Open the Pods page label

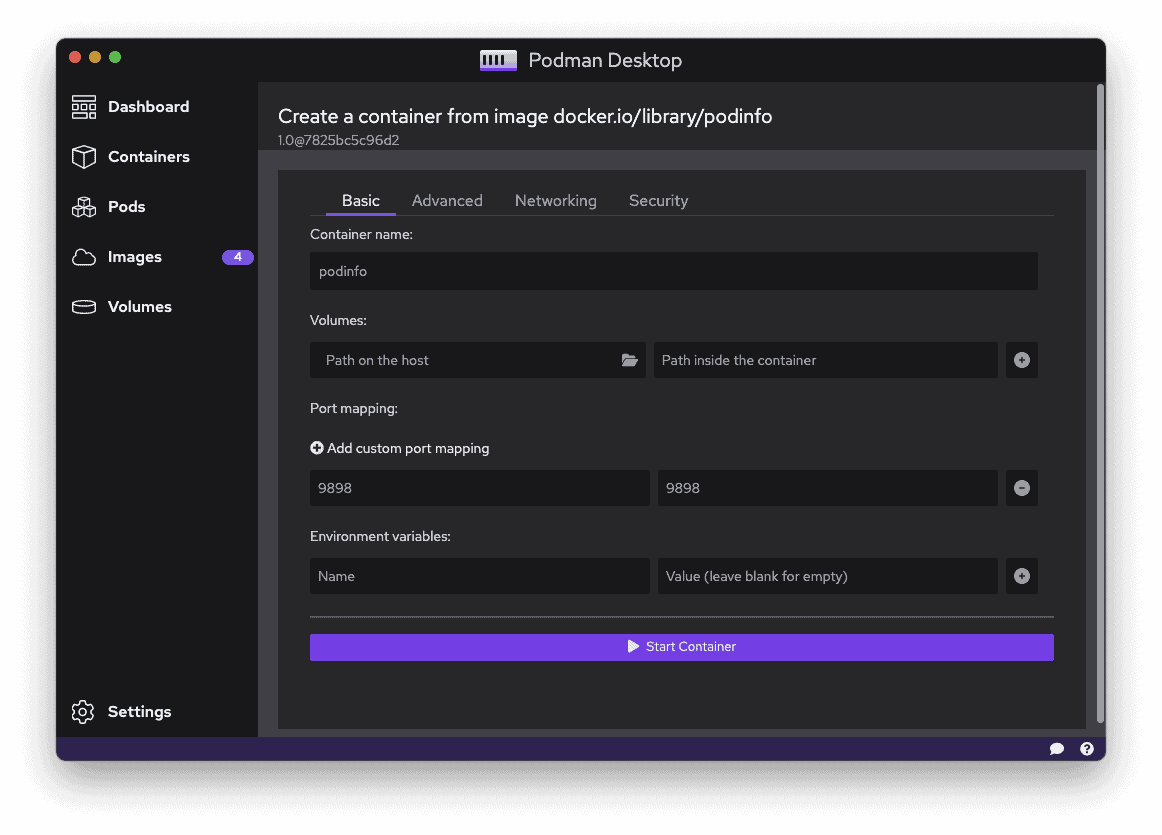(x=126, y=207)
